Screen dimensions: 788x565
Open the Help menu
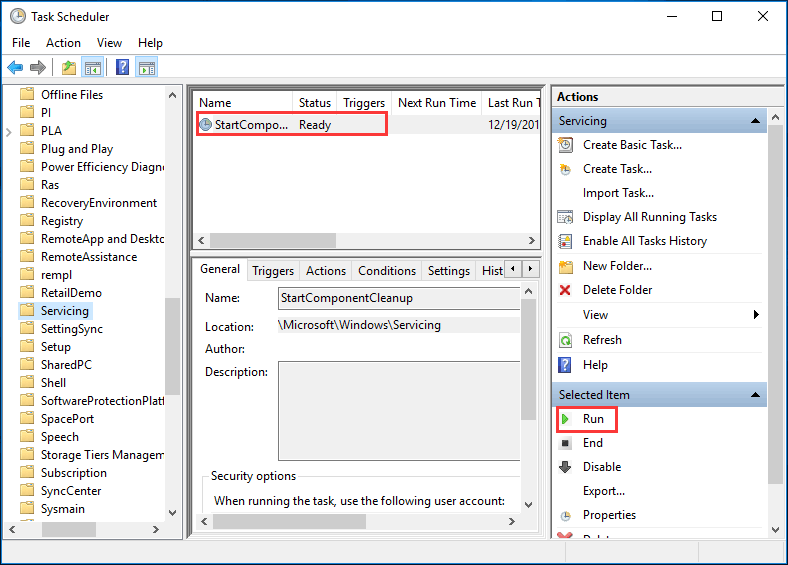click(x=150, y=43)
